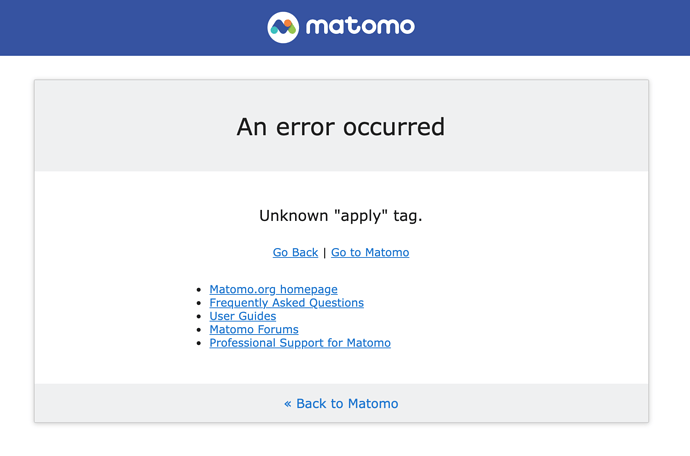The width and height of the screenshot is (690, 456).
Task: Go to the Matomo Forums link
Action: pos(254,329)
